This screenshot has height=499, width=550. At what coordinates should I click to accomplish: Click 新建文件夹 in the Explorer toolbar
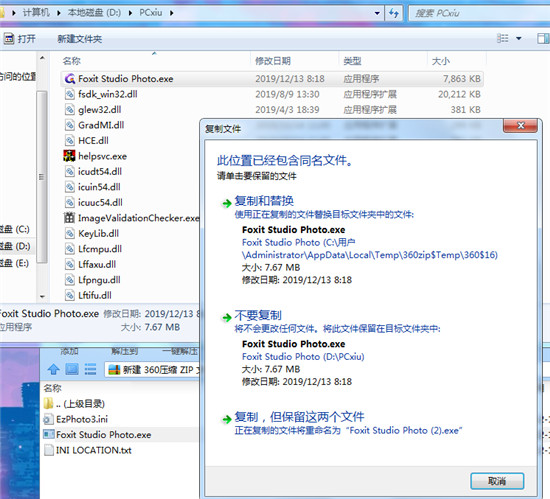tap(80, 39)
